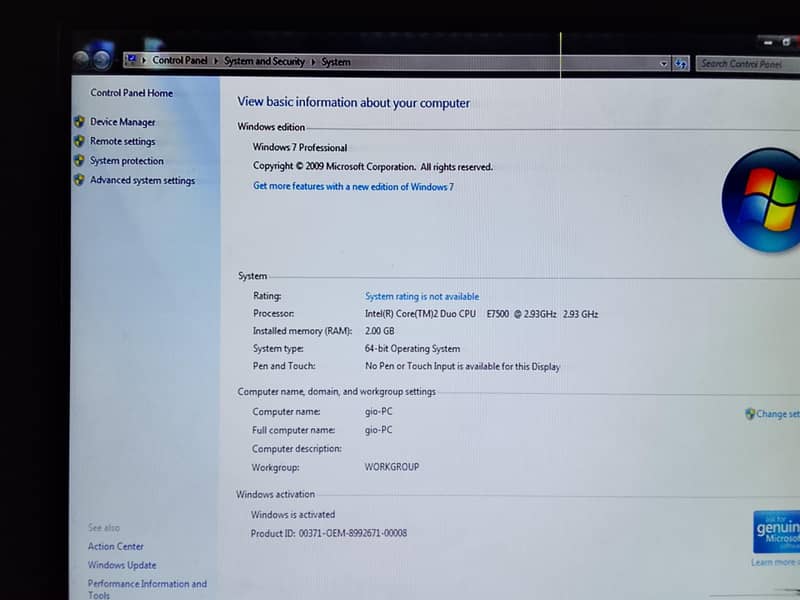This screenshot has height=600, width=800.
Task: Click Control Panel in the address breadcrumb
Action: point(180,60)
